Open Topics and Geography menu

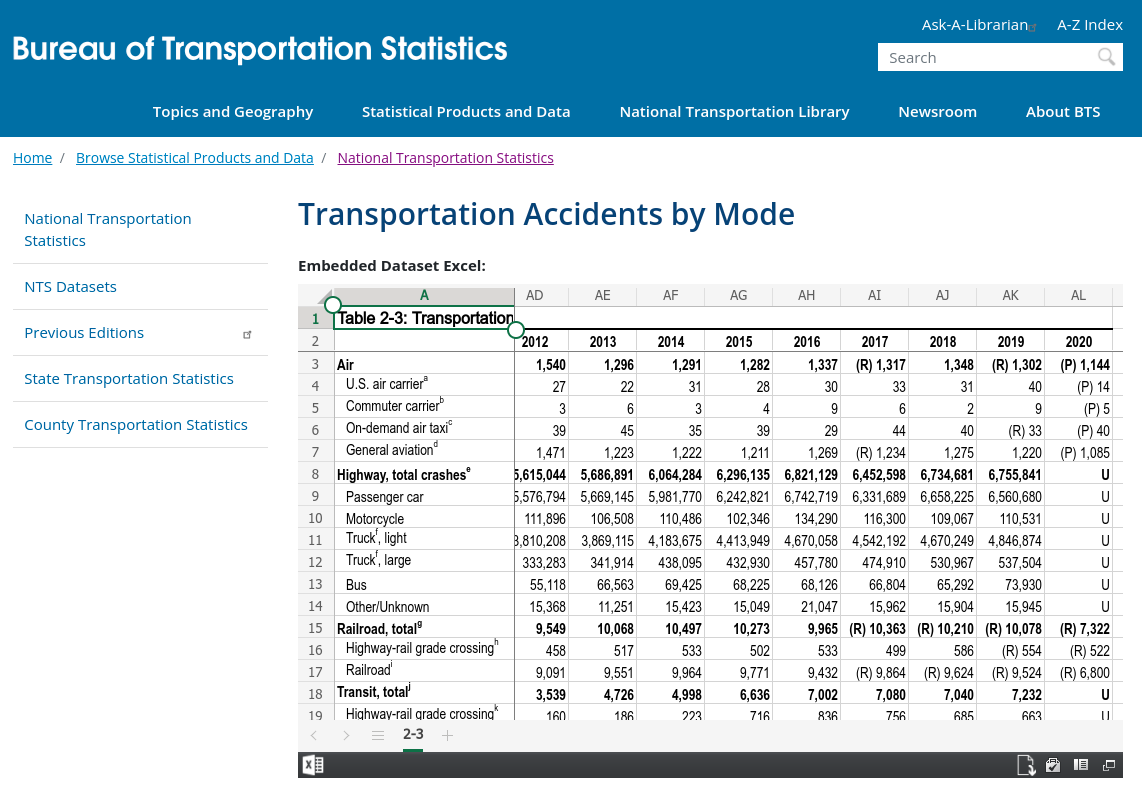point(233,112)
